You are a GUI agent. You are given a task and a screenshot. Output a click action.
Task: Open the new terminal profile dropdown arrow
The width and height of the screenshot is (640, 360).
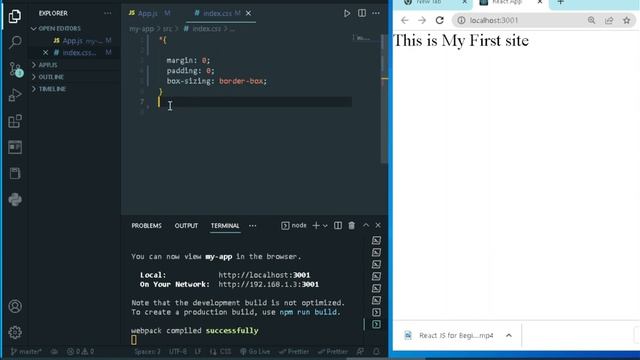(x=325, y=226)
